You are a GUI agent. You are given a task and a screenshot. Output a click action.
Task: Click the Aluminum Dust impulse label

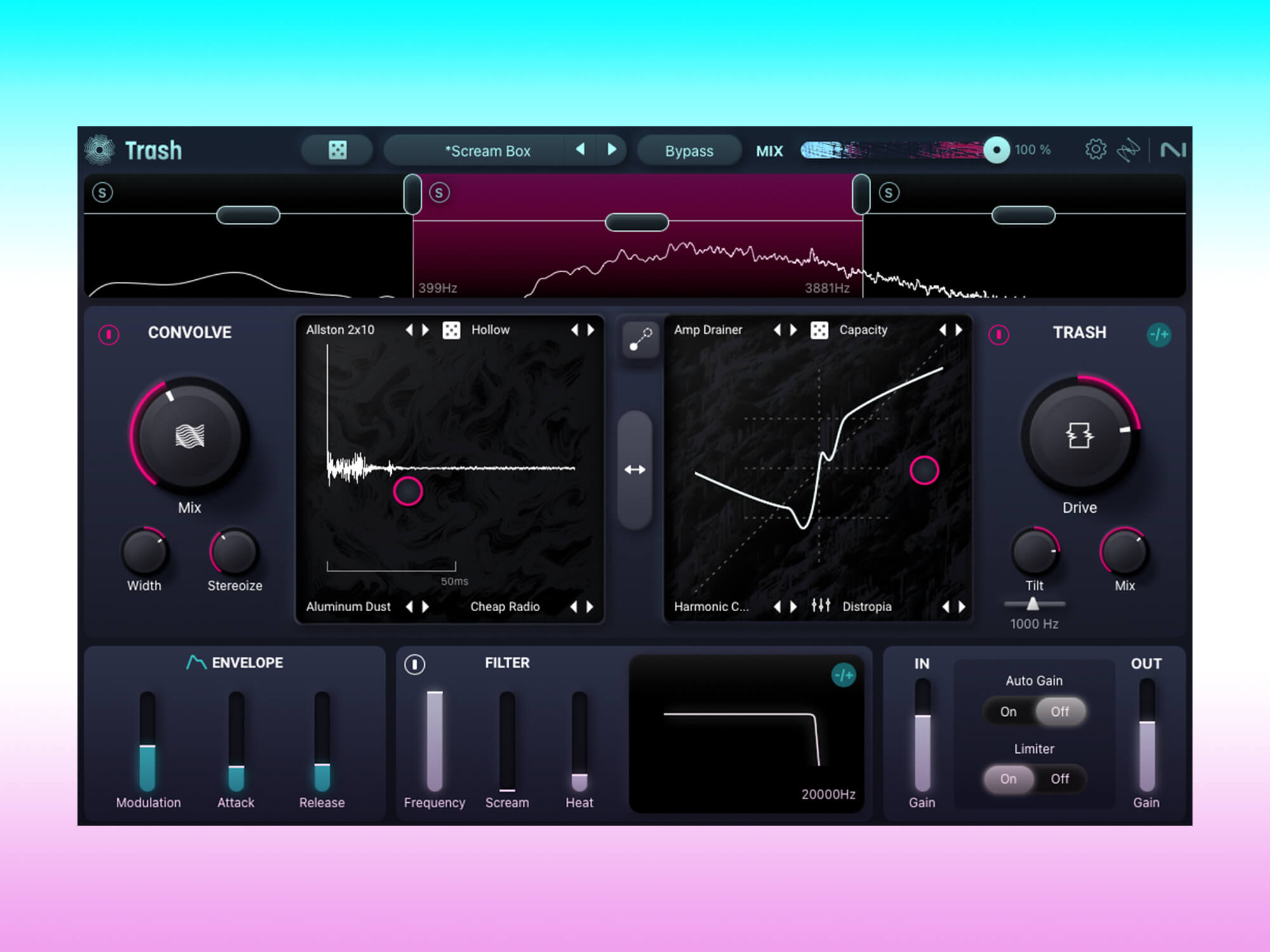click(349, 607)
